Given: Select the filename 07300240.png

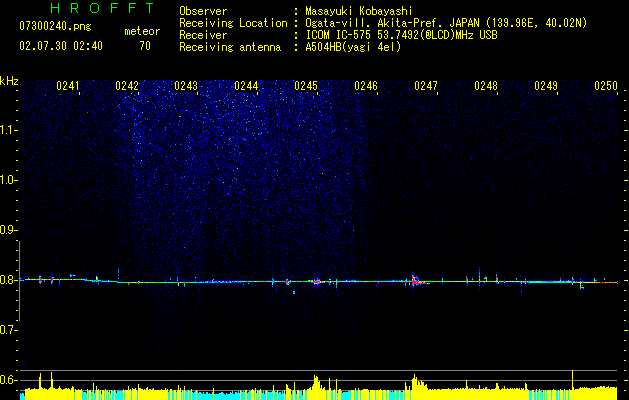Looking at the screenshot, I should (55, 26).
